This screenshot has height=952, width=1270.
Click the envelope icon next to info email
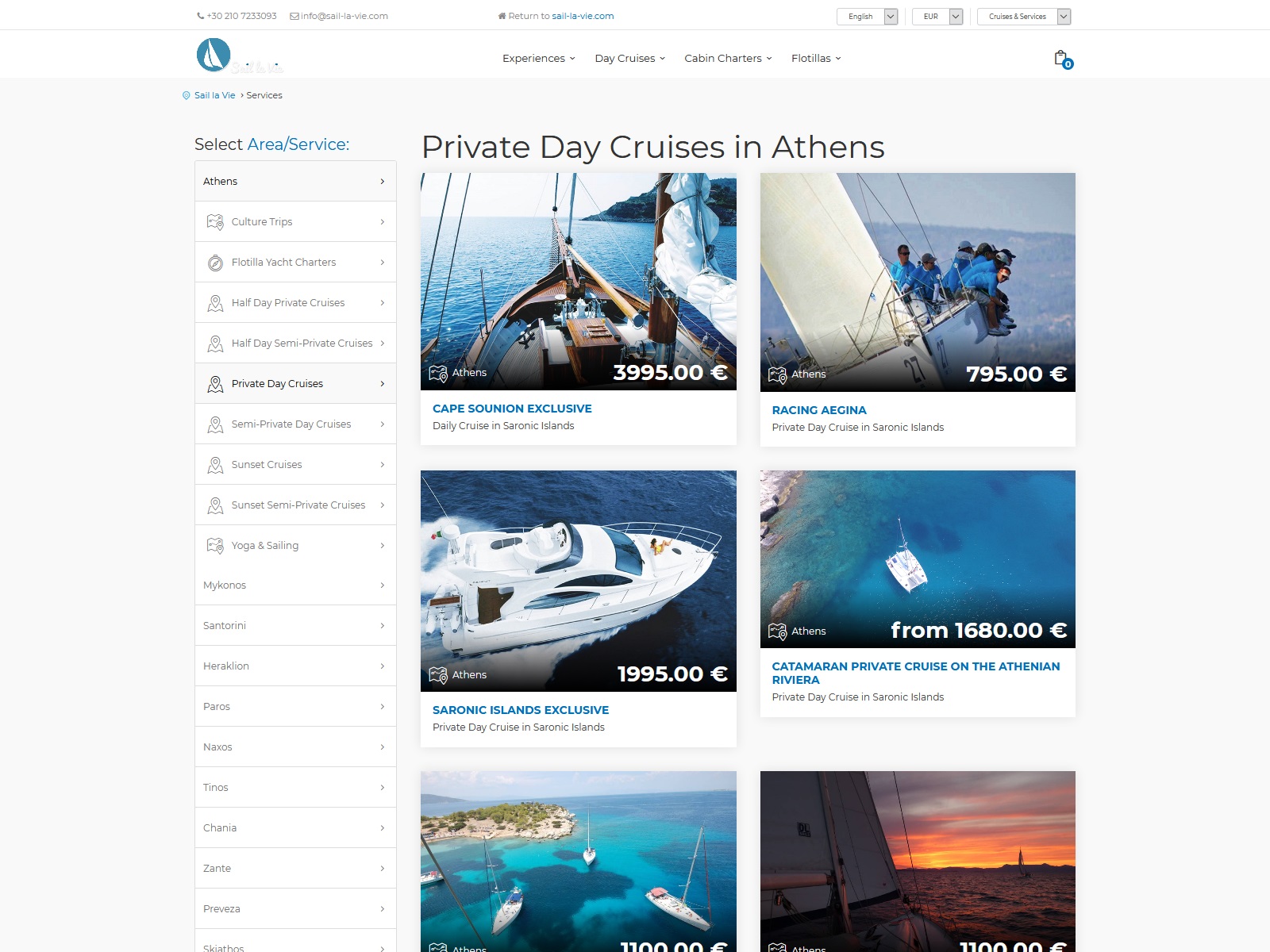coord(294,16)
